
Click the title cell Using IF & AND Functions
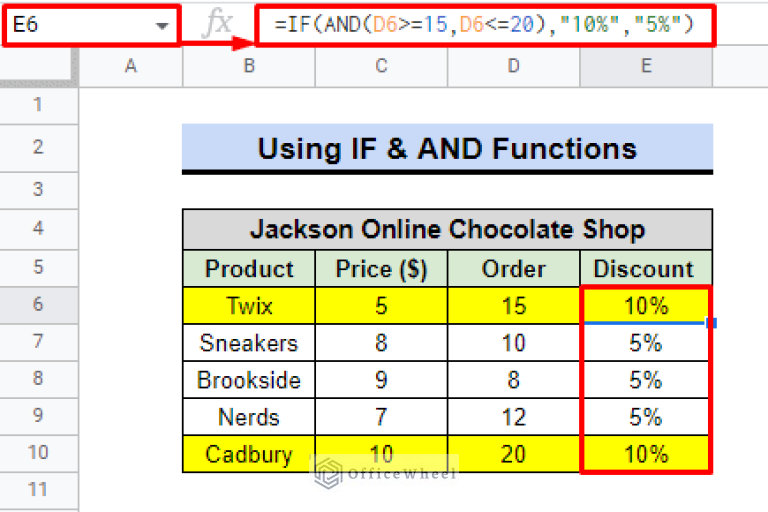(x=447, y=149)
